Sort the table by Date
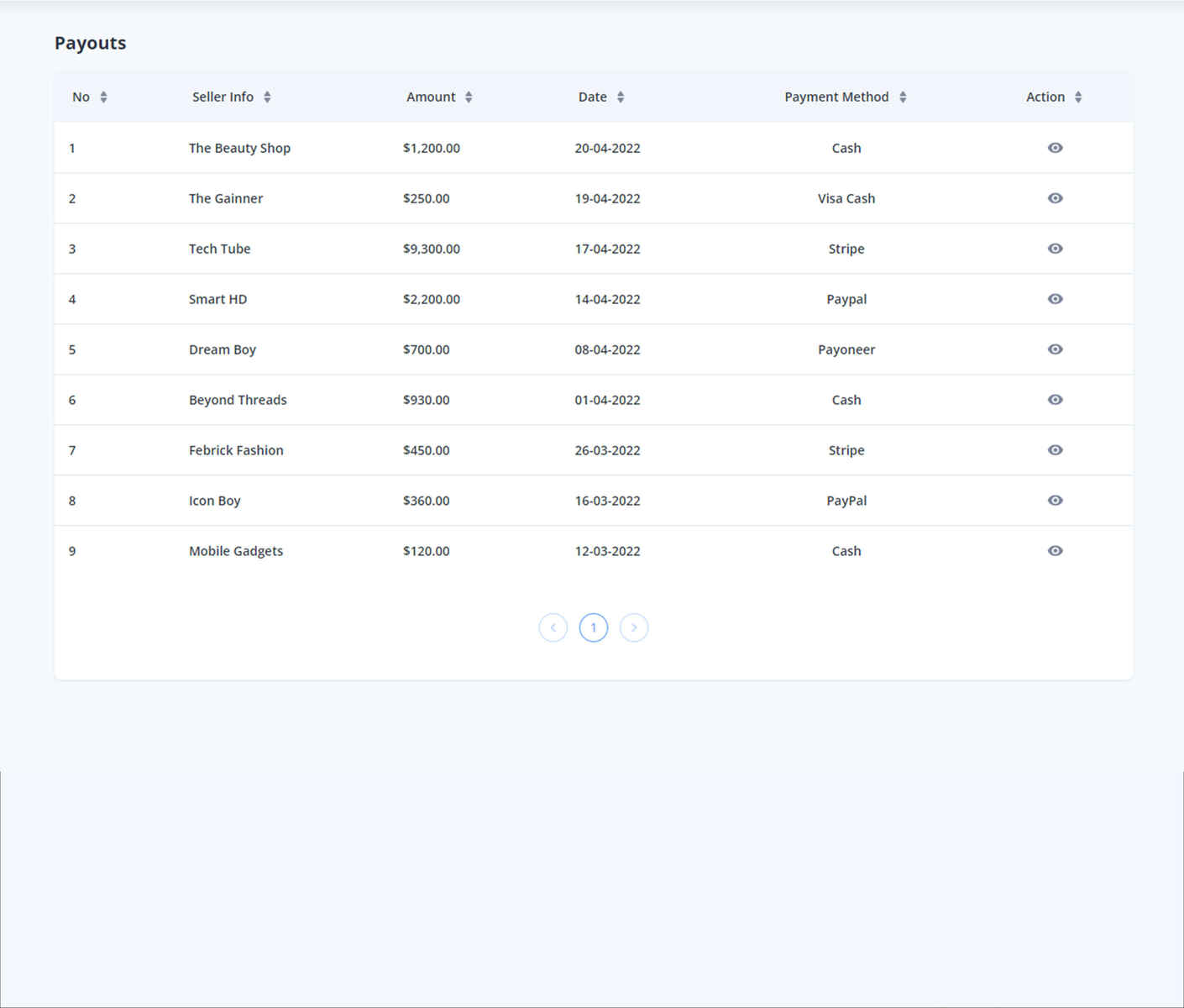Screen dimensions: 1184x1008 (621, 97)
